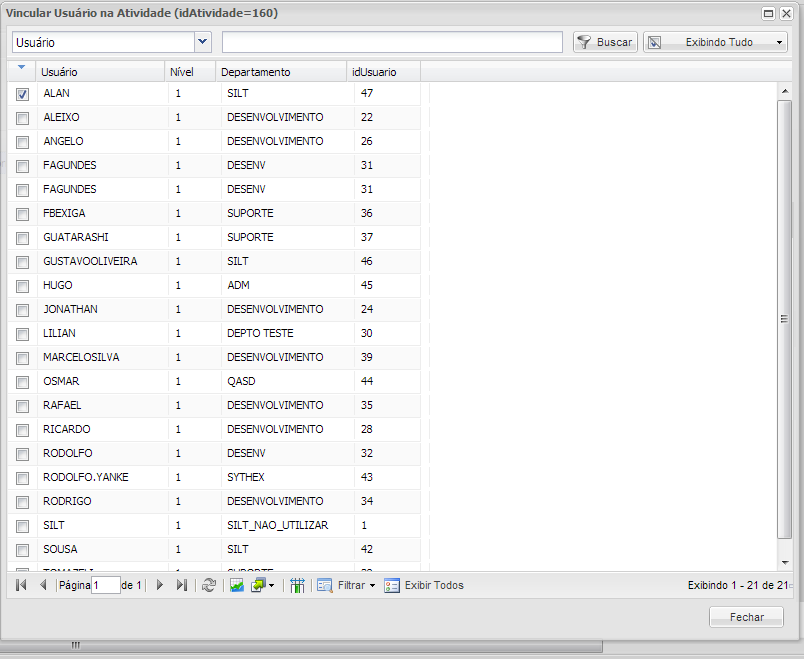
Task: Check the SOUSA row checkbox
Action: [22, 550]
